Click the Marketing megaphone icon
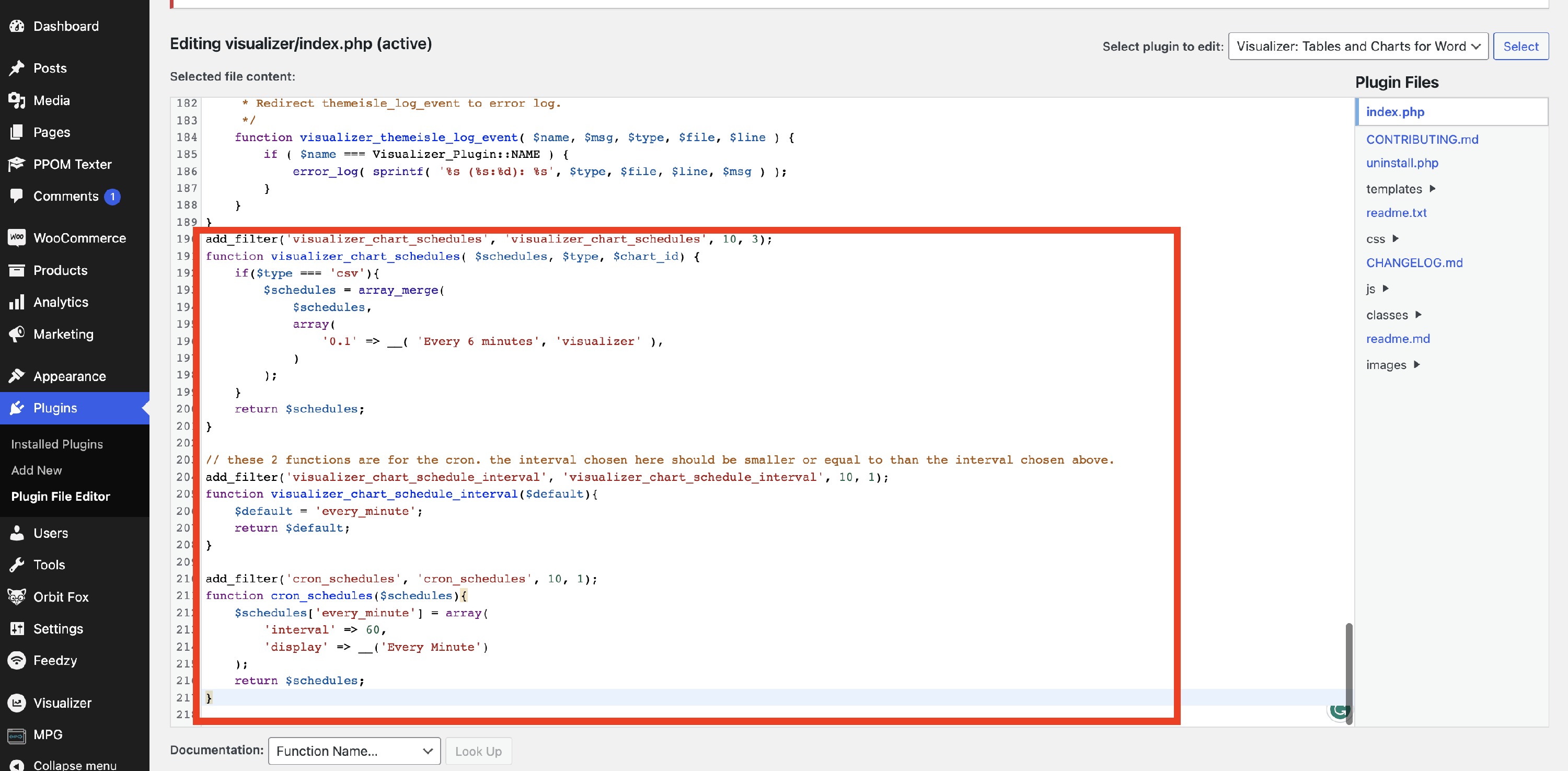This screenshot has height=771, width=1568. click(16, 334)
